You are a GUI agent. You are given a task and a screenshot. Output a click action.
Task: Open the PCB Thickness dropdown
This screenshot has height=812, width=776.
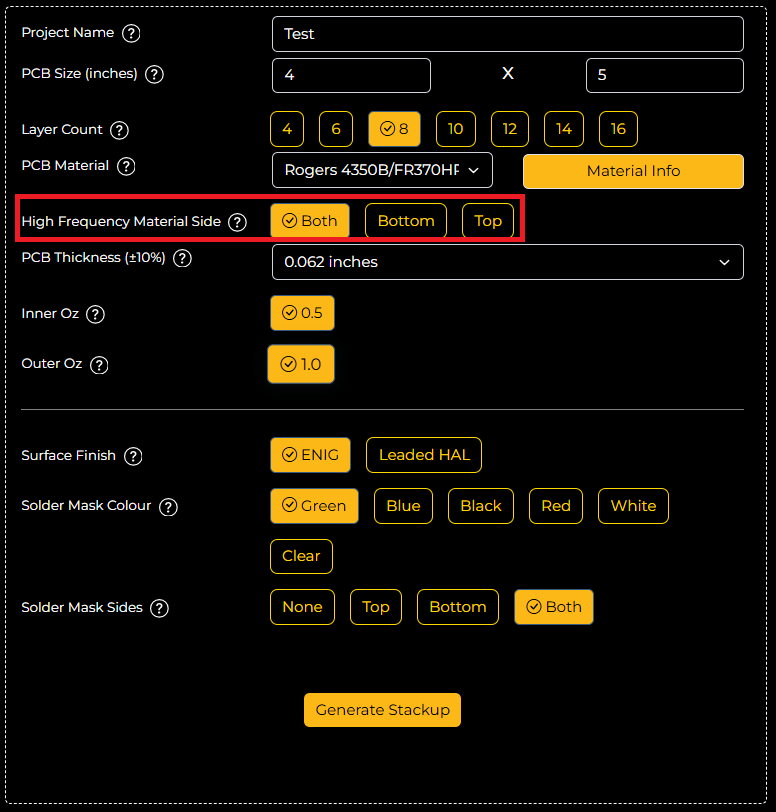coord(507,262)
